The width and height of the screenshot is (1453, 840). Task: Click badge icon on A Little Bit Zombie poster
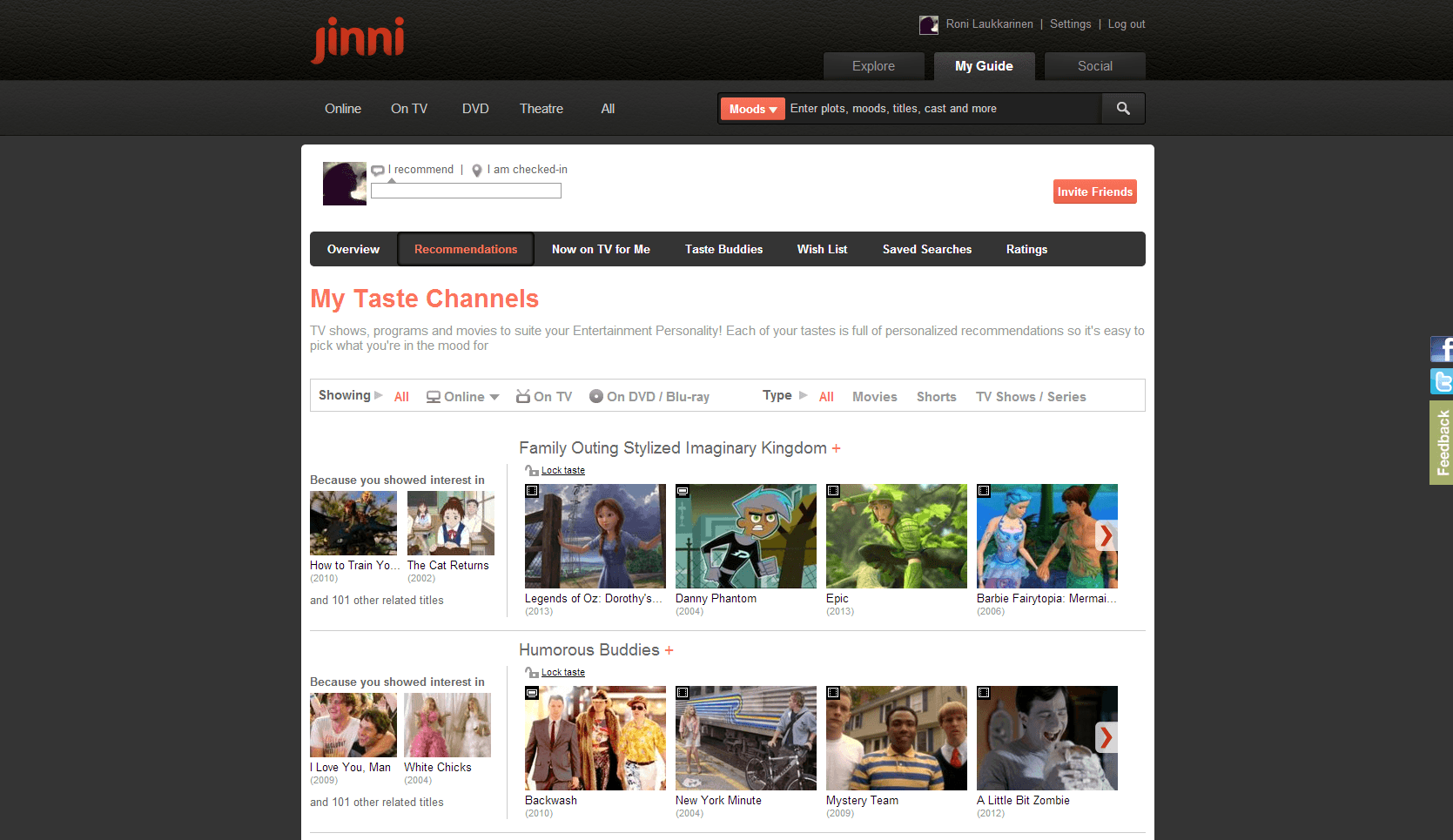984,693
